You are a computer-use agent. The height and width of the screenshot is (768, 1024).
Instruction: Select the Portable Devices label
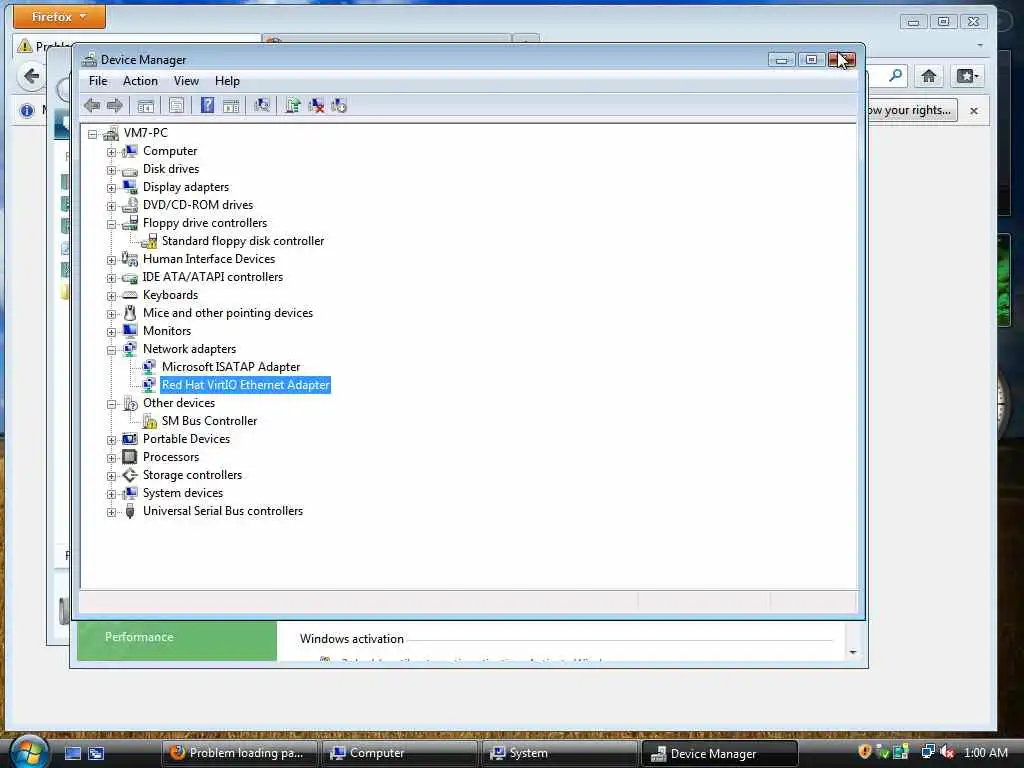click(187, 439)
